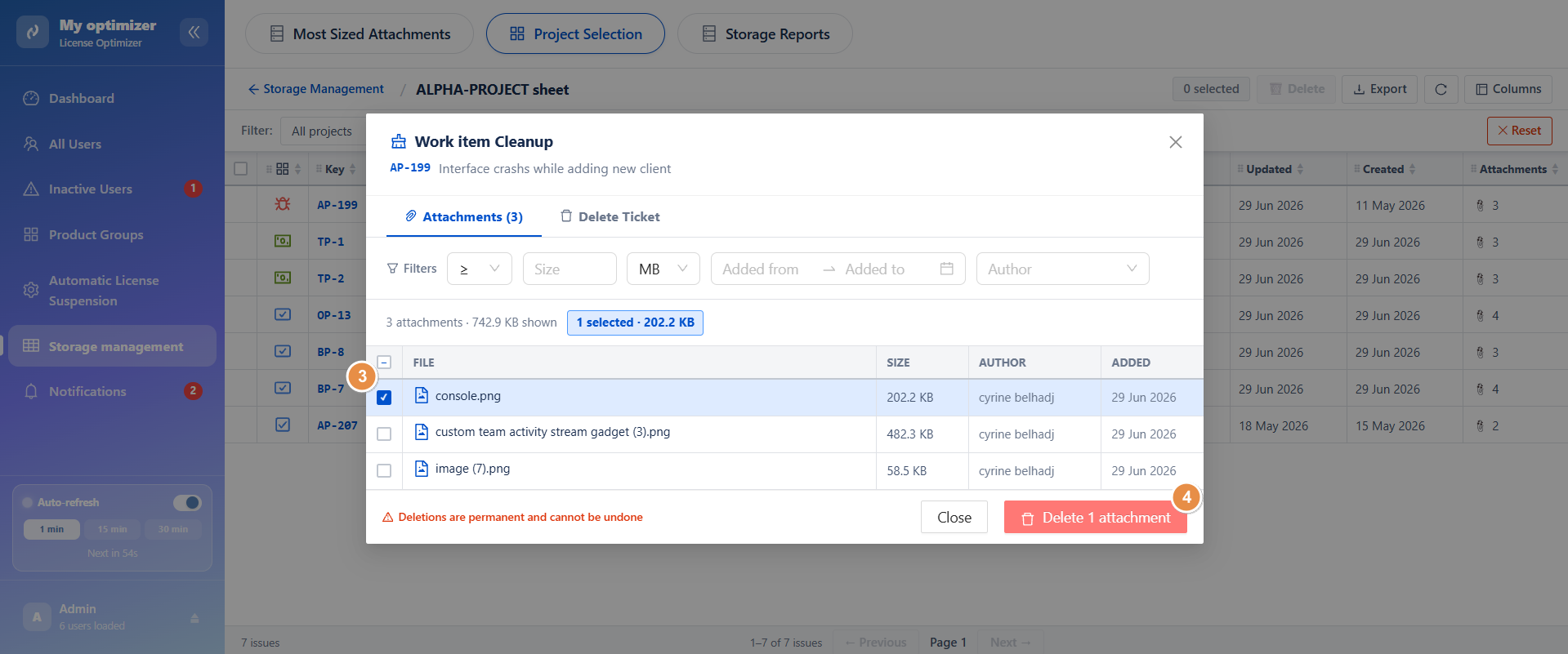Click the image (7).png file icon
Viewport: 1568px width, 654px height.
[x=422, y=469]
